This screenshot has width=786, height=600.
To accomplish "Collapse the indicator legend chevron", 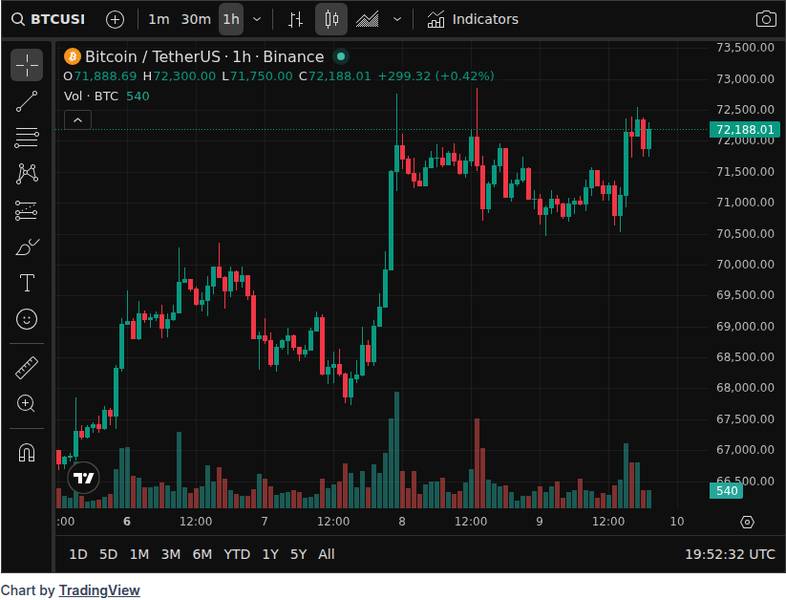I will pyautogui.click(x=78, y=120).
